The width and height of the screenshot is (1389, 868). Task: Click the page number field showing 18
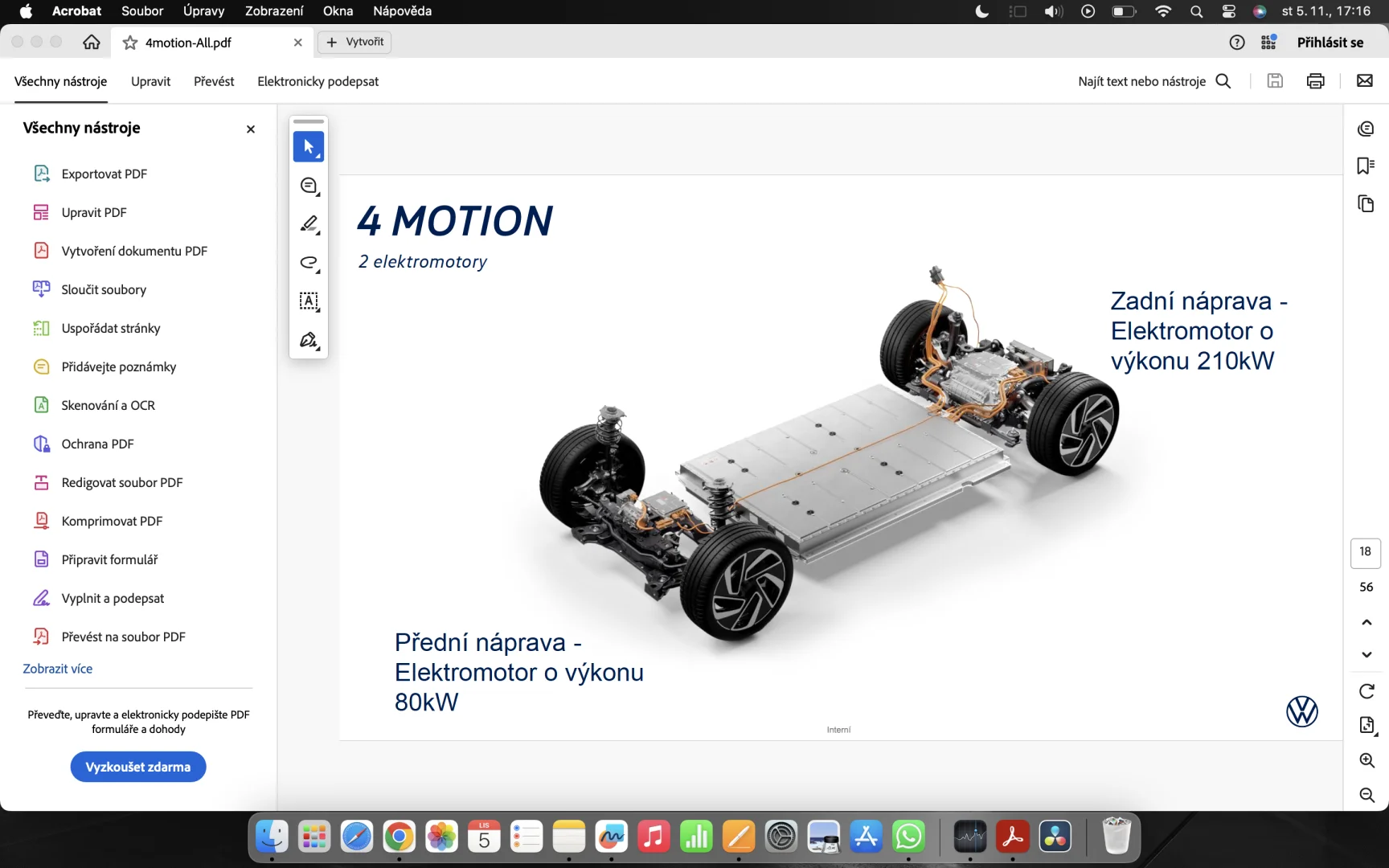click(x=1365, y=552)
